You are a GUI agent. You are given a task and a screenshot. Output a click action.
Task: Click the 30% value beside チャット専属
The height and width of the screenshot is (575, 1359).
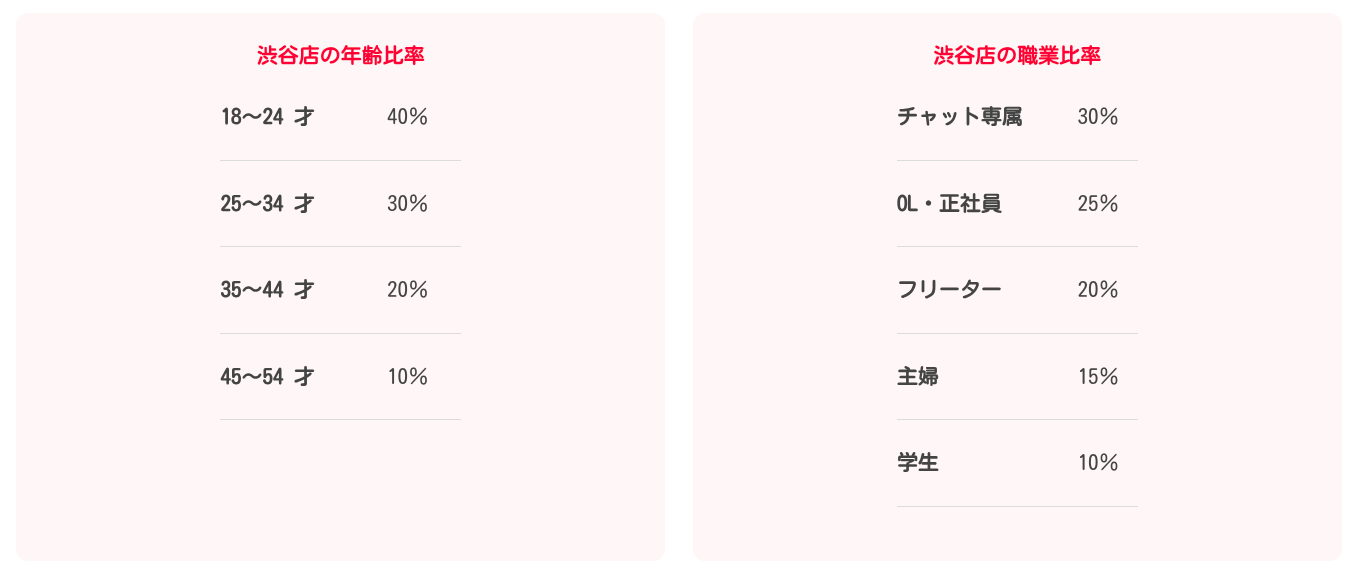click(x=1097, y=117)
